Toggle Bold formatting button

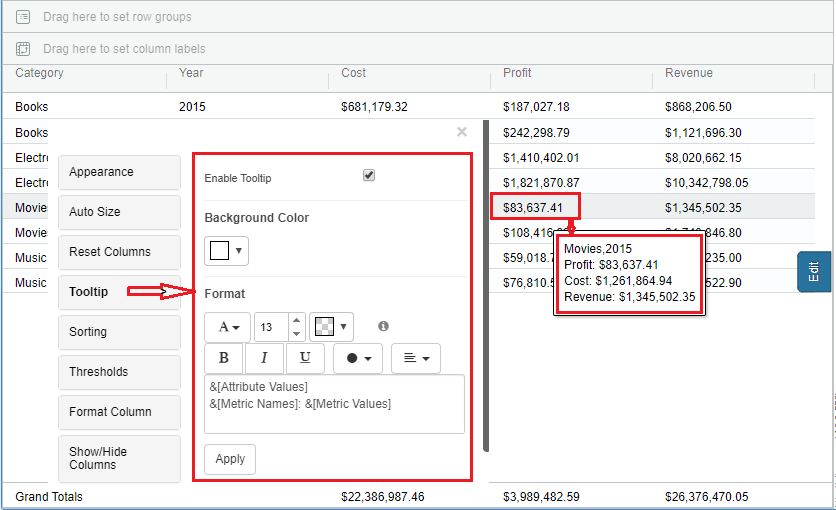click(x=224, y=358)
